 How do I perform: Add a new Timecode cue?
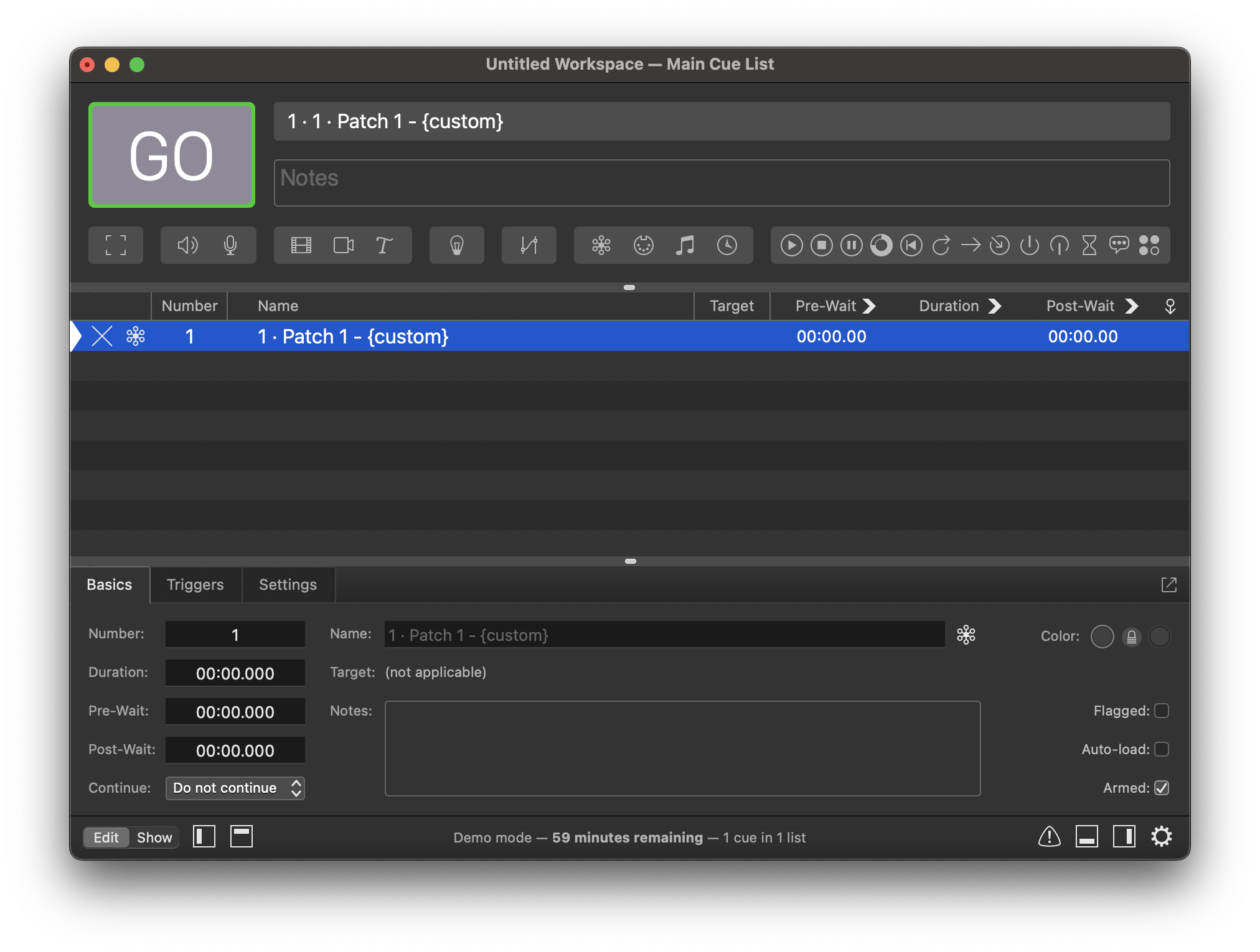click(726, 245)
